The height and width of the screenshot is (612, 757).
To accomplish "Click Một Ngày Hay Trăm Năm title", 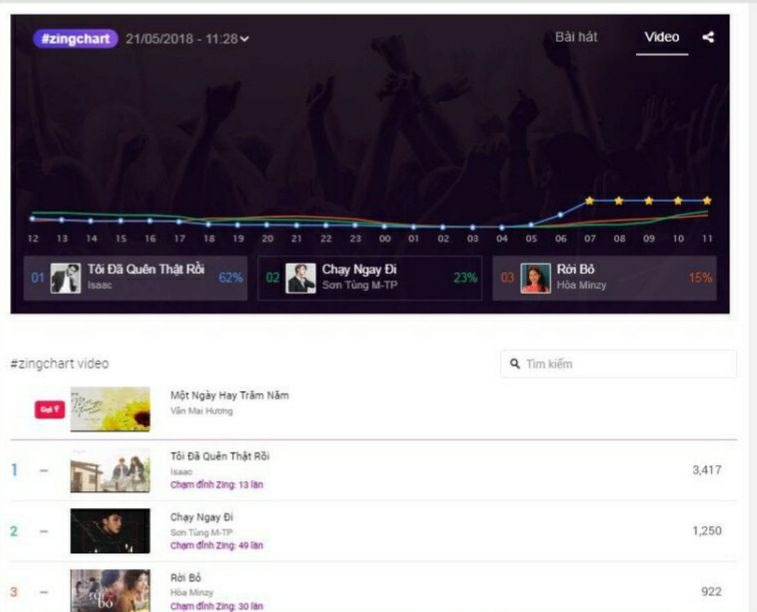I will coord(229,395).
